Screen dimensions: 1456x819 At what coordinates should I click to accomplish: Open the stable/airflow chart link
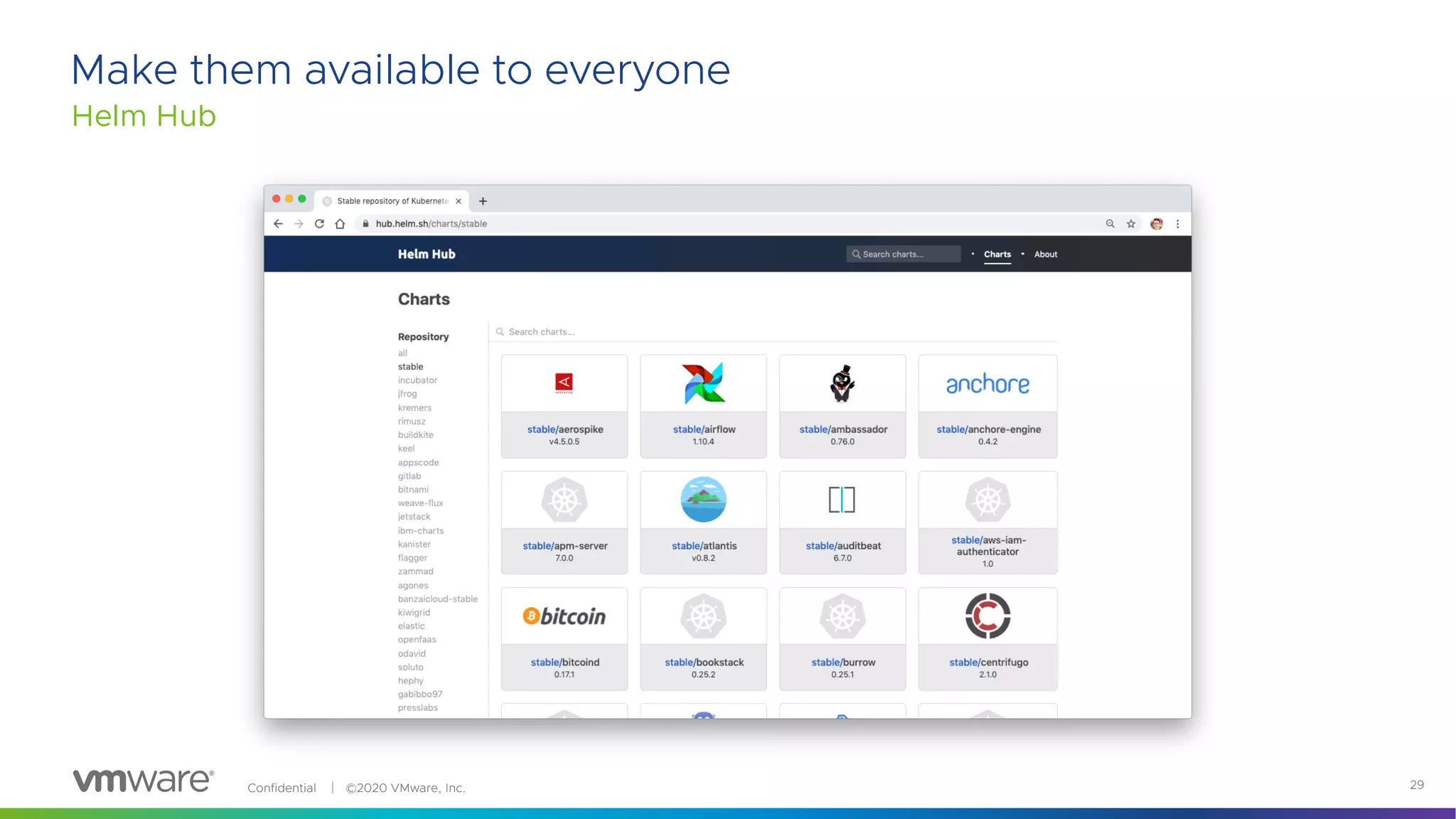(x=704, y=429)
